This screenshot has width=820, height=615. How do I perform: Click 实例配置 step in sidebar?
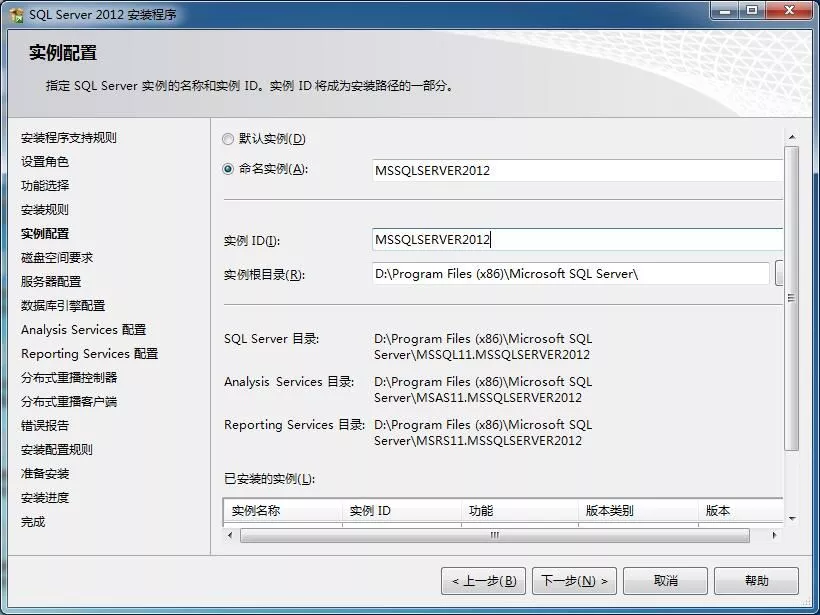point(45,234)
